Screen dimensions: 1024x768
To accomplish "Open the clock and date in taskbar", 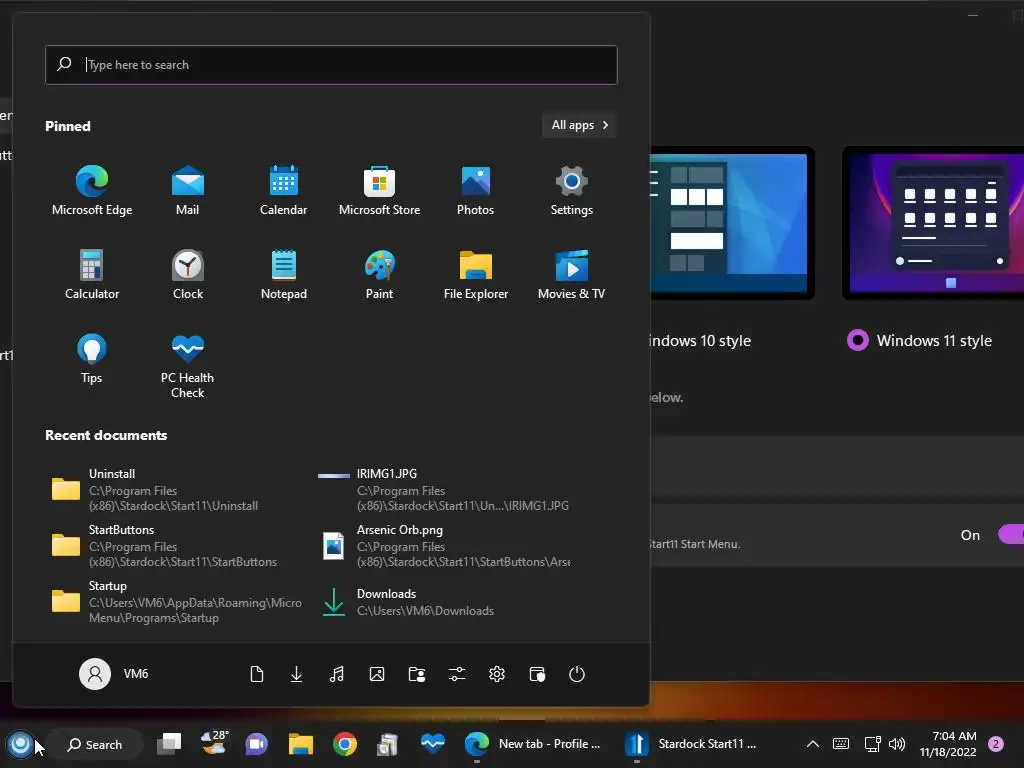I will (948, 744).
